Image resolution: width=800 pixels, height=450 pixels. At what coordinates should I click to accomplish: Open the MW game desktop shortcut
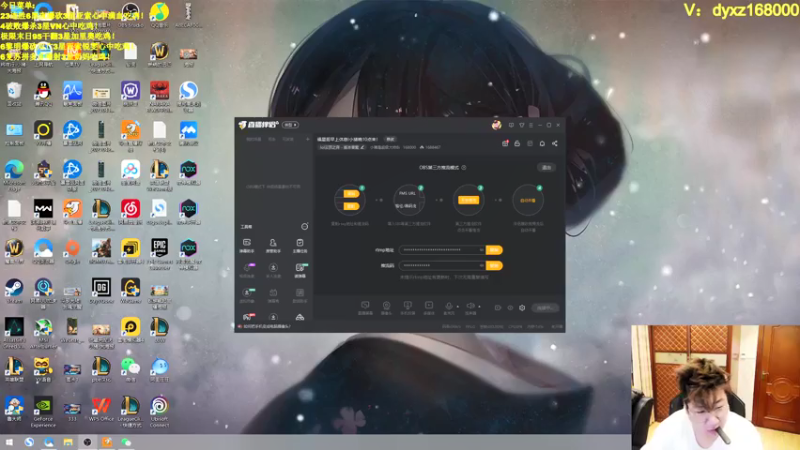[x=43, y=214]
